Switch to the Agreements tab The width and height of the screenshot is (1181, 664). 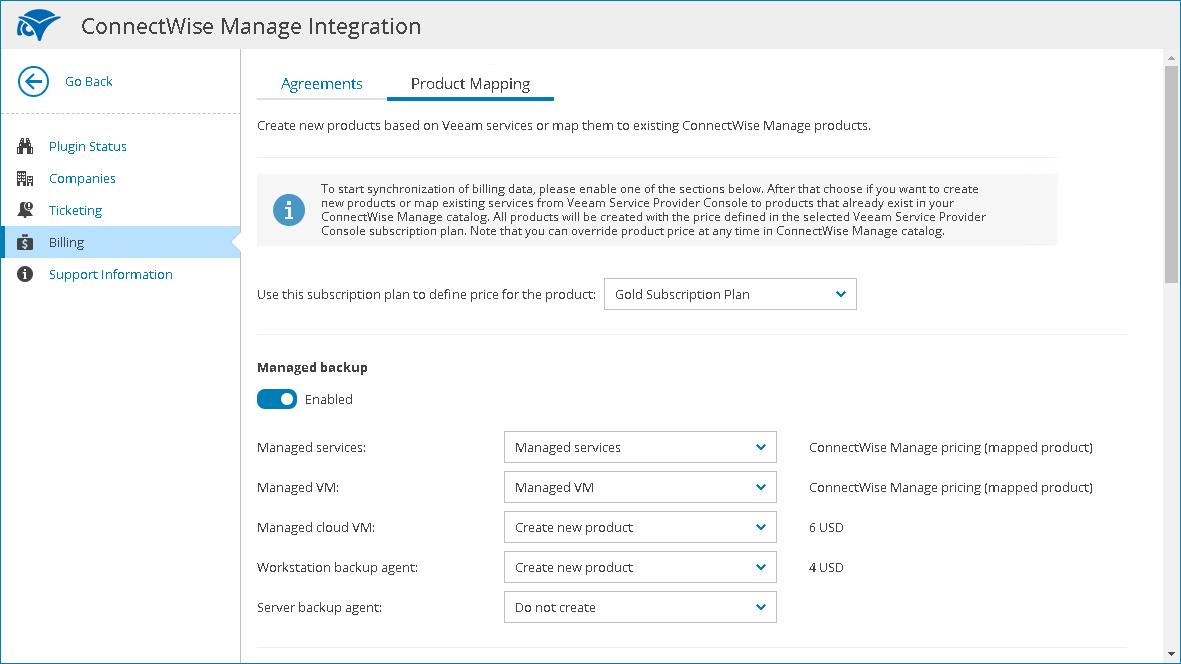[x=321, y=84]
